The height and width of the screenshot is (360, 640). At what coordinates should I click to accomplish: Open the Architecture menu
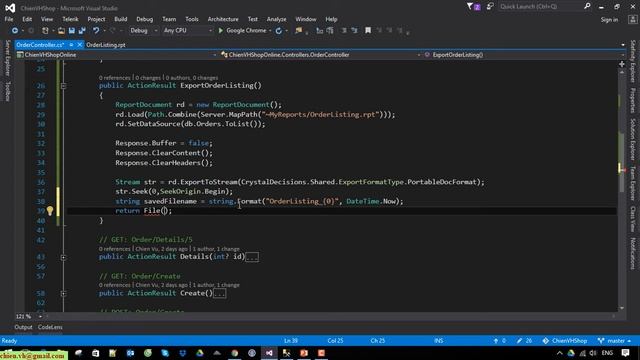point(223,19)
